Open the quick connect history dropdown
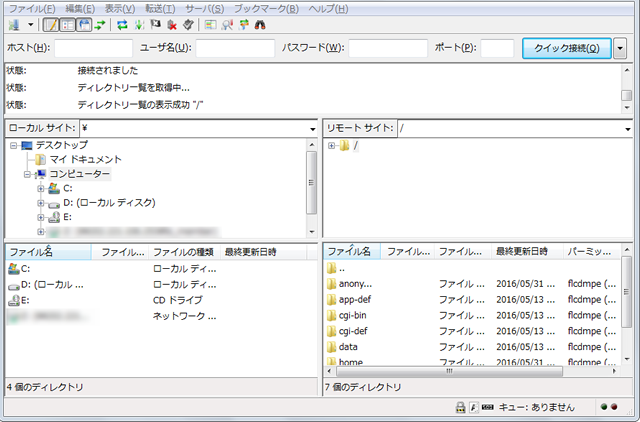Screen dimensions: 640x422 pyautogui.click(x=620, y=49)
